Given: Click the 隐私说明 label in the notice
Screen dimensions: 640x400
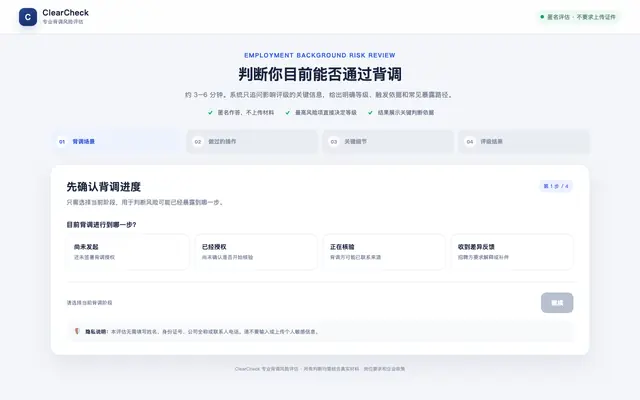Looking at the screenshot, I should tap(96, 331).
